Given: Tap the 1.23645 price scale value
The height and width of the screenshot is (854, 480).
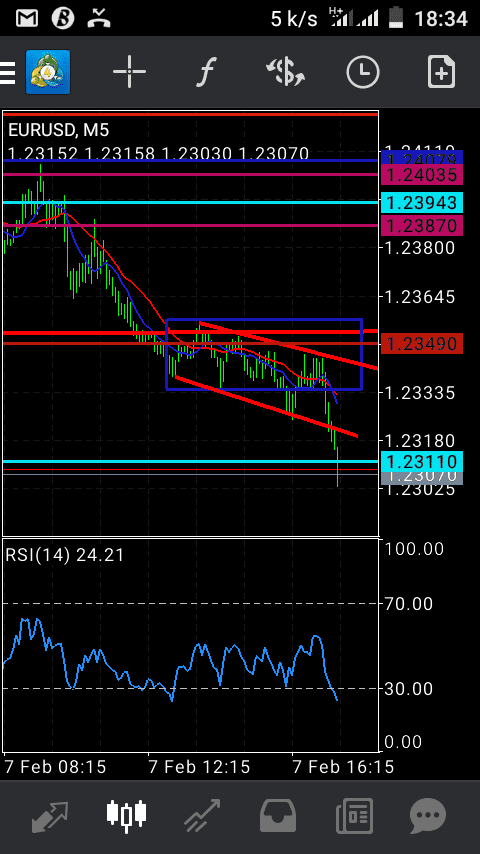Looking at the screenshot, I should [x=420, y=297].
